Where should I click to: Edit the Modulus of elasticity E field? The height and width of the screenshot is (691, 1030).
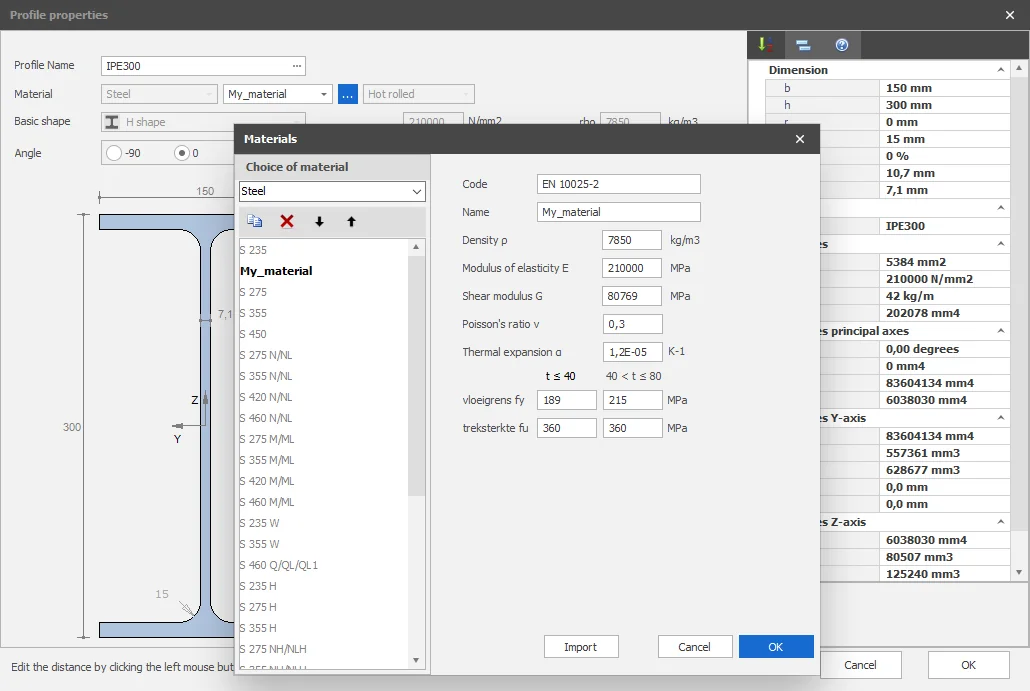631,268
